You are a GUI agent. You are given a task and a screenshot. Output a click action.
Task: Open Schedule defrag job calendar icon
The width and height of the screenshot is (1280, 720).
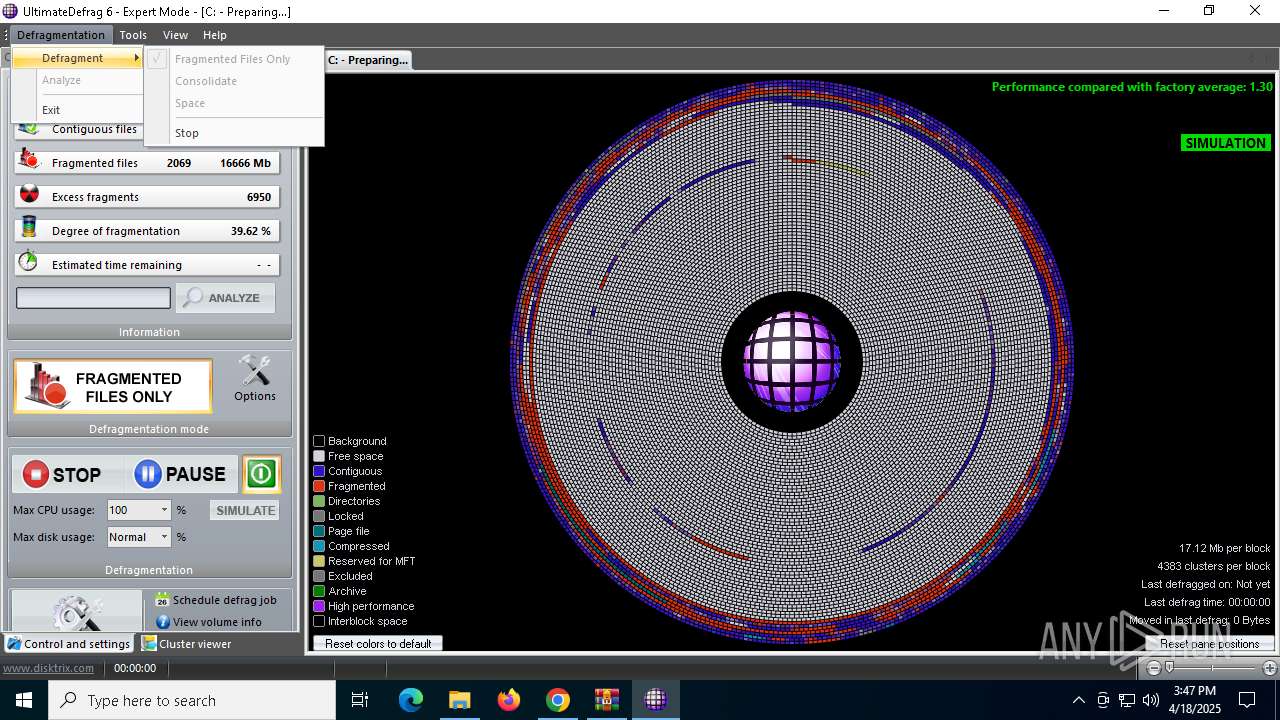click(x=163, y=600)
